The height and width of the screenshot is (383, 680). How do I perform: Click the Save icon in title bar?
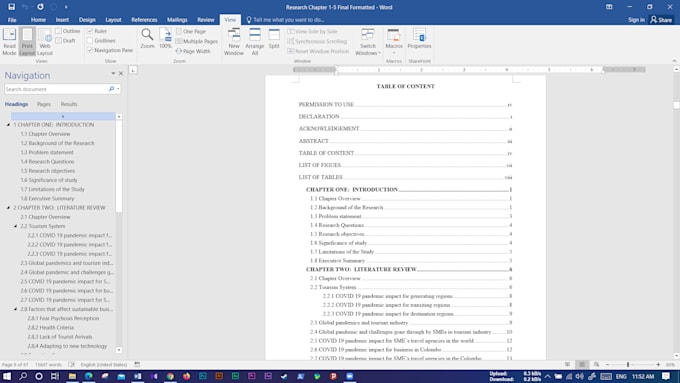(x=11, y=7)
